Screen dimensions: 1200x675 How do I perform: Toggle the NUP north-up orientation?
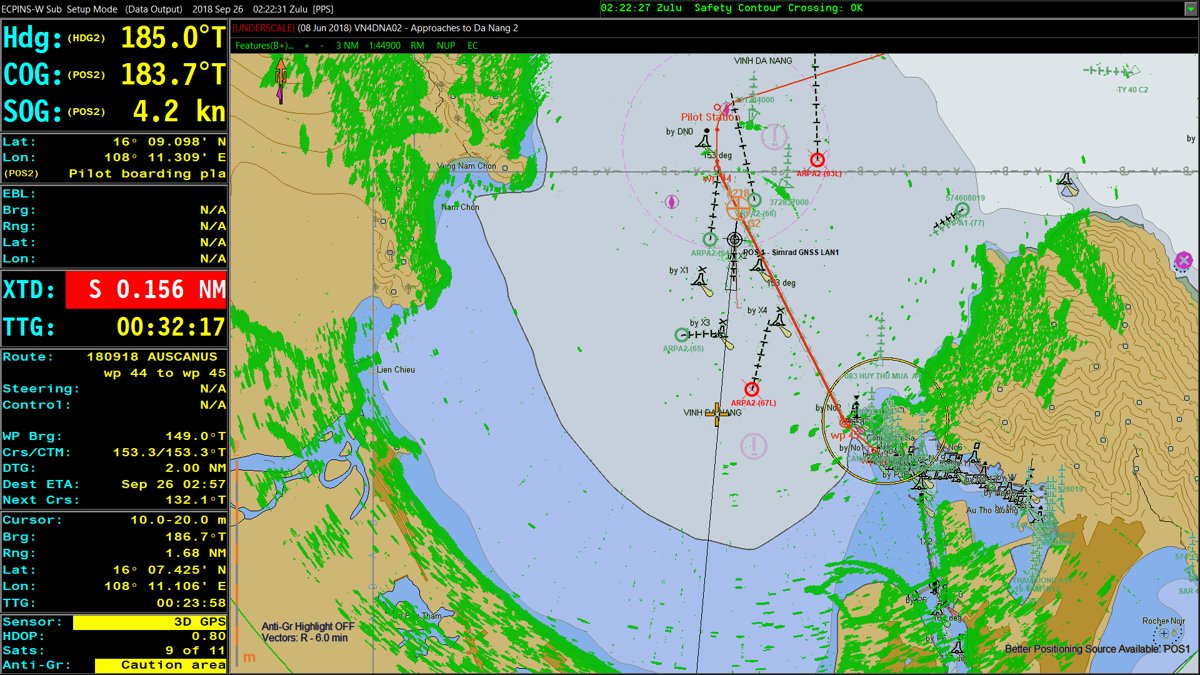[x=446, y=46]
